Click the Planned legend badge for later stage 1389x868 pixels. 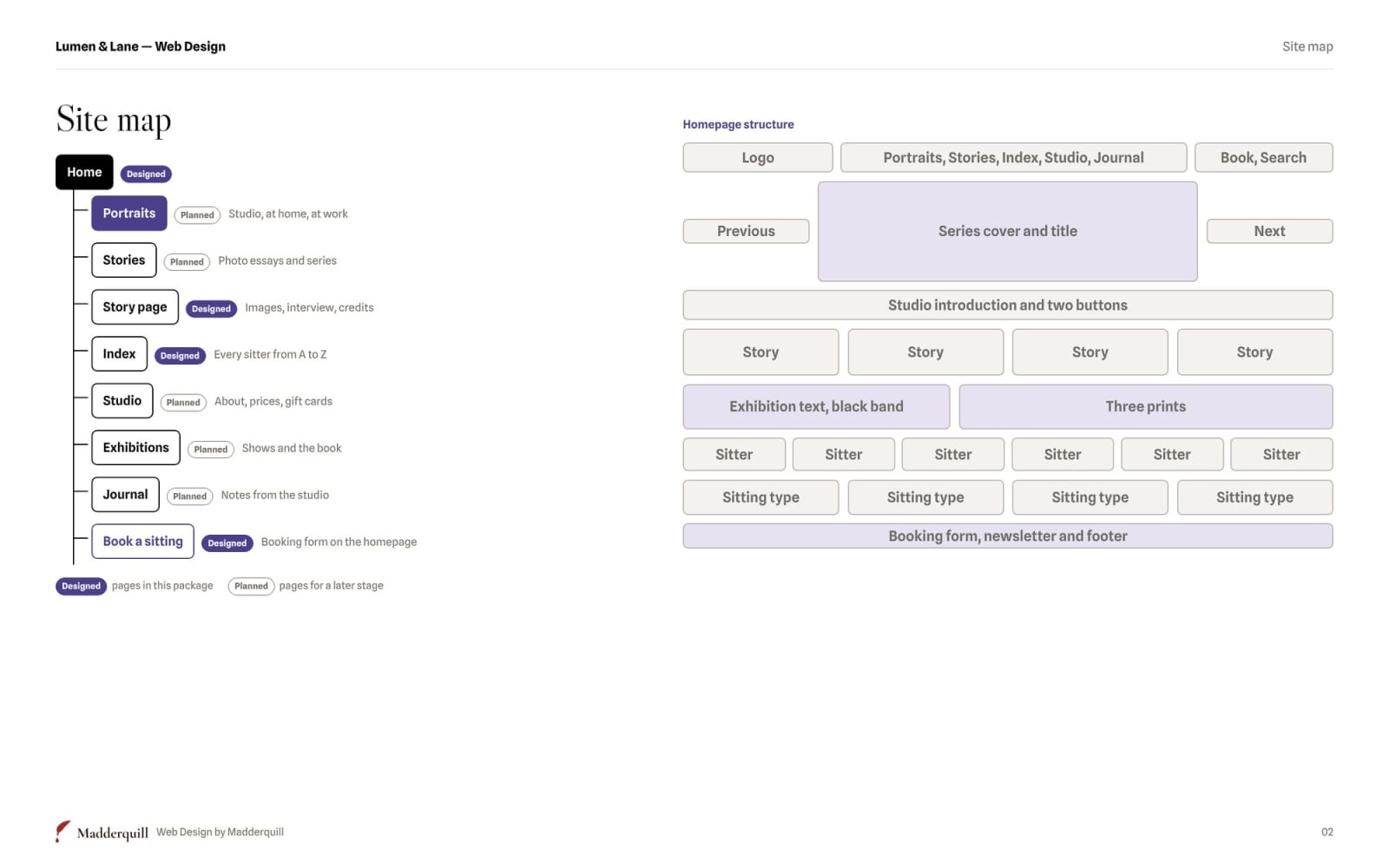[x=251, y=587]
